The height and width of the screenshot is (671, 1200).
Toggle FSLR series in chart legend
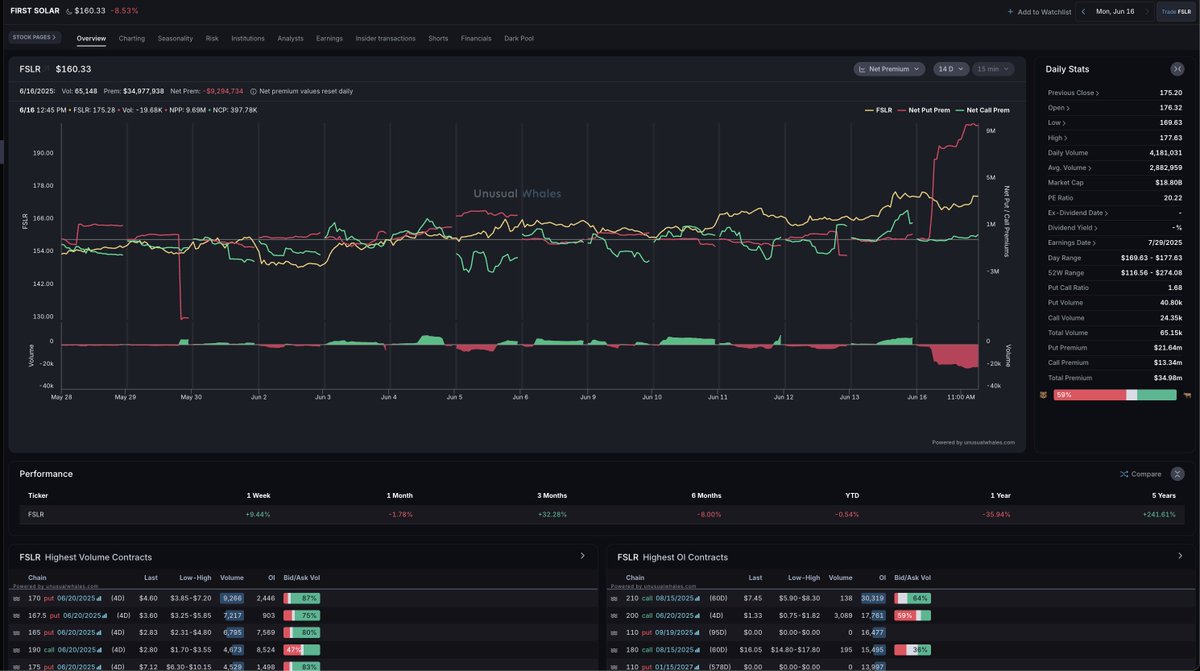(878, 110)
